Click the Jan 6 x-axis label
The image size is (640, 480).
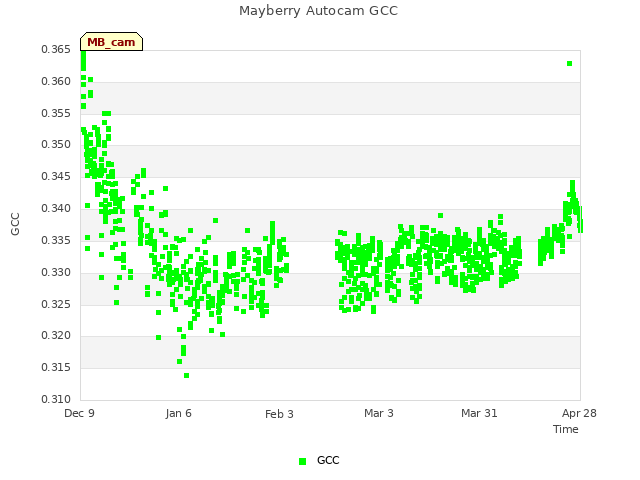pos(179,413)
